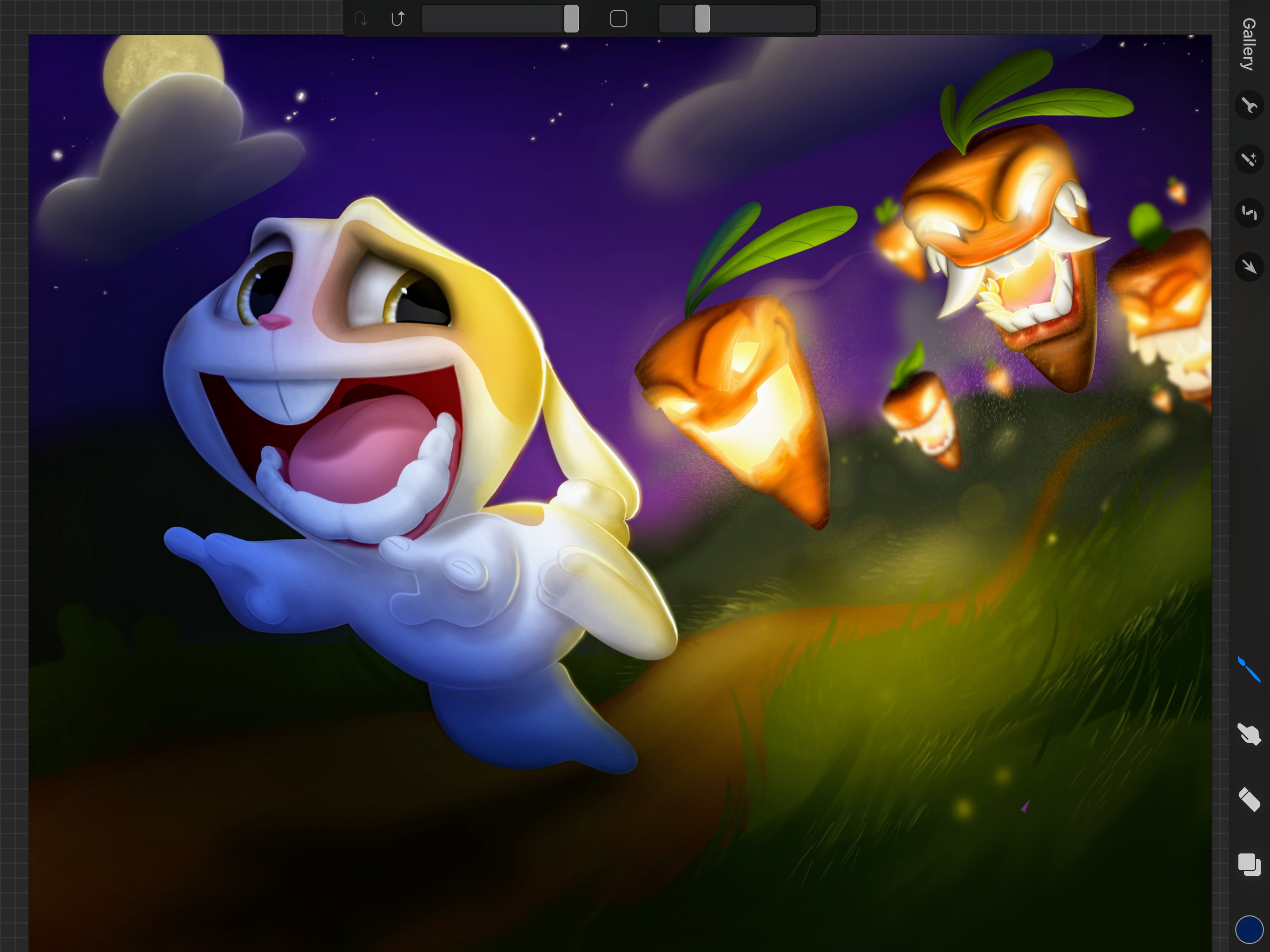
Task: Open the Gallery
Action: click(1248, 44)
